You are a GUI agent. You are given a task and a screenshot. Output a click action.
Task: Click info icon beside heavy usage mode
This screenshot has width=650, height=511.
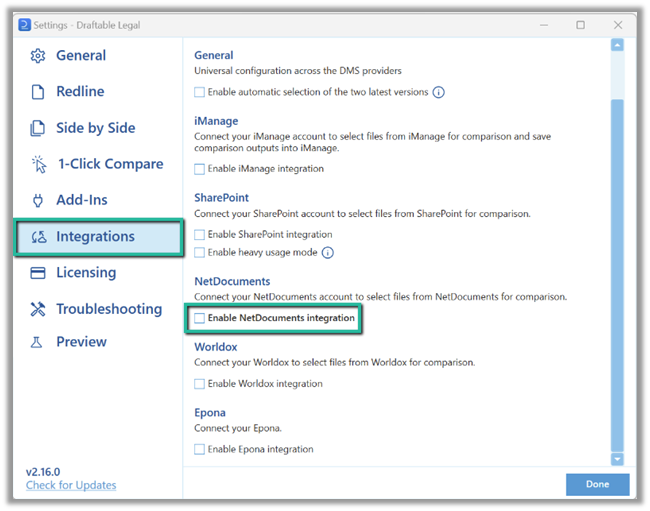coord(327,252)
